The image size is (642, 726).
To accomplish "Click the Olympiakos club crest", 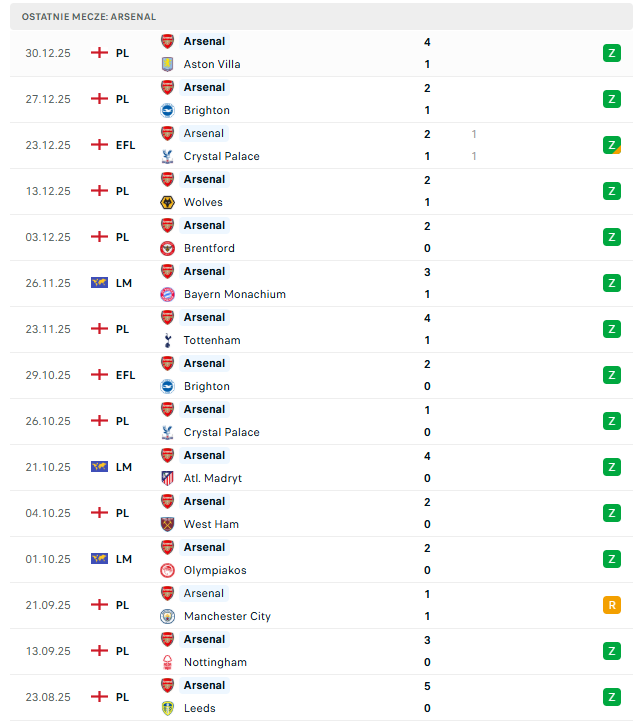I will click(168, 570).
